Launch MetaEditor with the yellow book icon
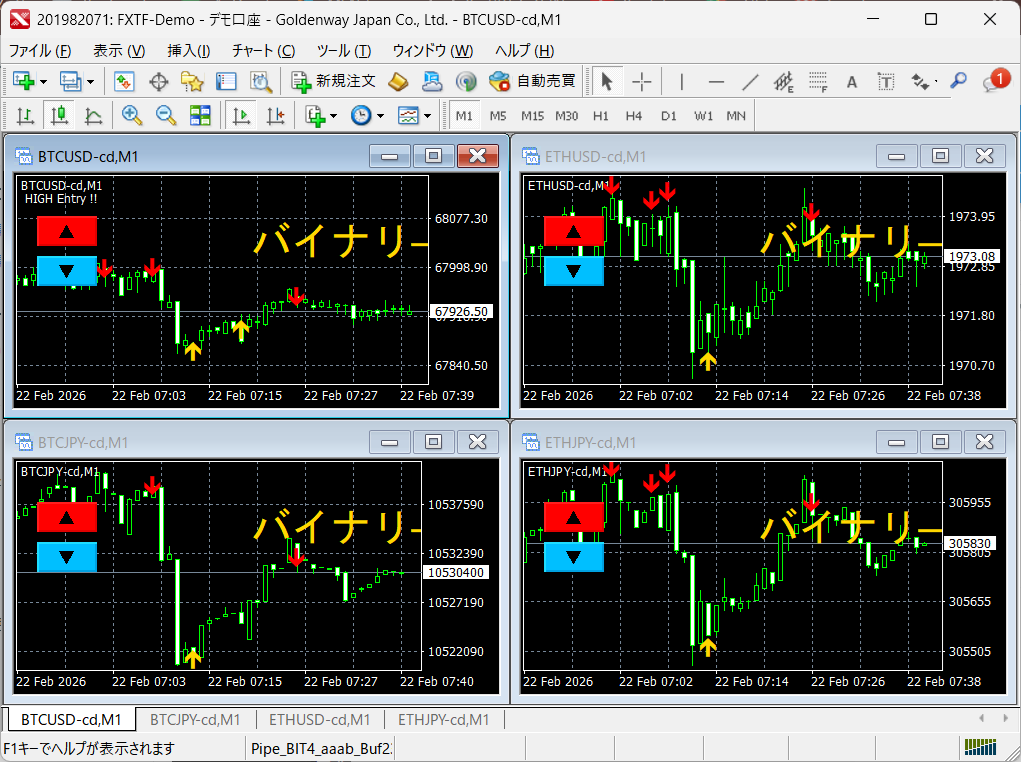 (398, 81)
